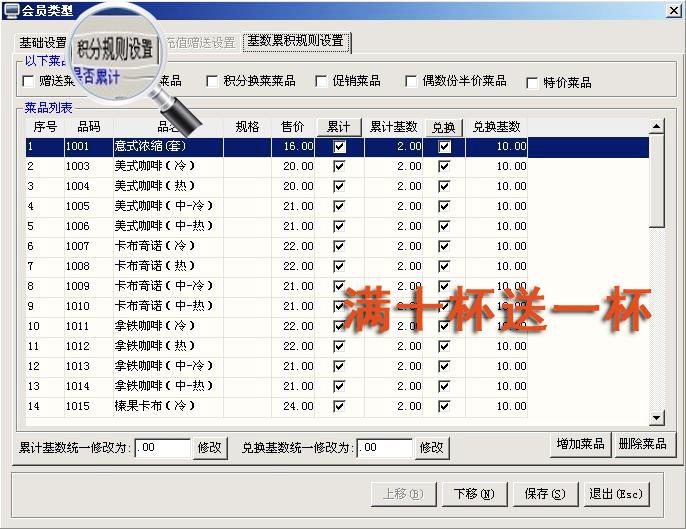Focus the 兑换基数统一修改为 input field
Image resolution: width=686 pixels, height=529 pixels.
385,448
